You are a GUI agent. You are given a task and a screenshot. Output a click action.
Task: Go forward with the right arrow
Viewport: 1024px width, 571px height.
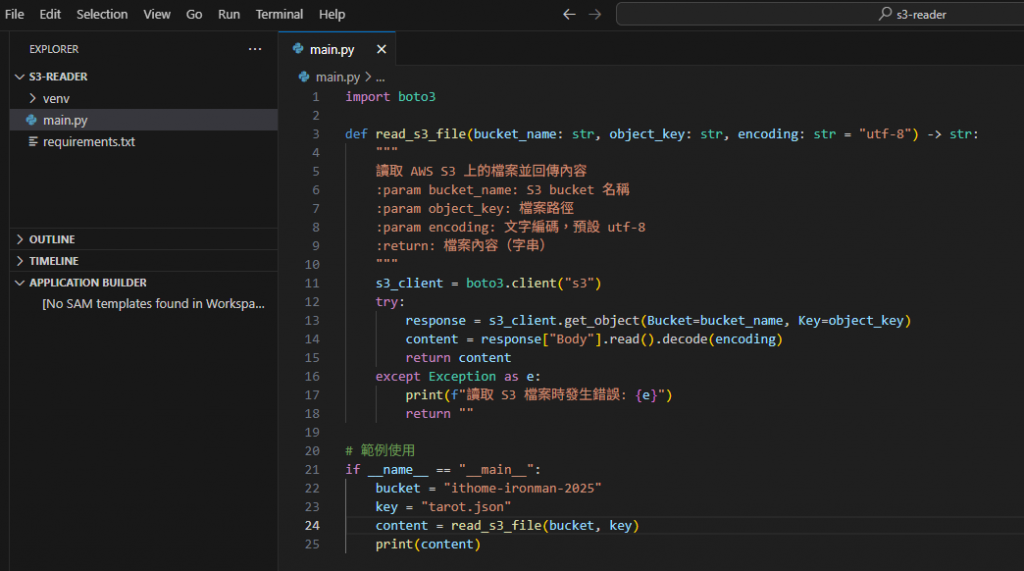pos(594,14)
